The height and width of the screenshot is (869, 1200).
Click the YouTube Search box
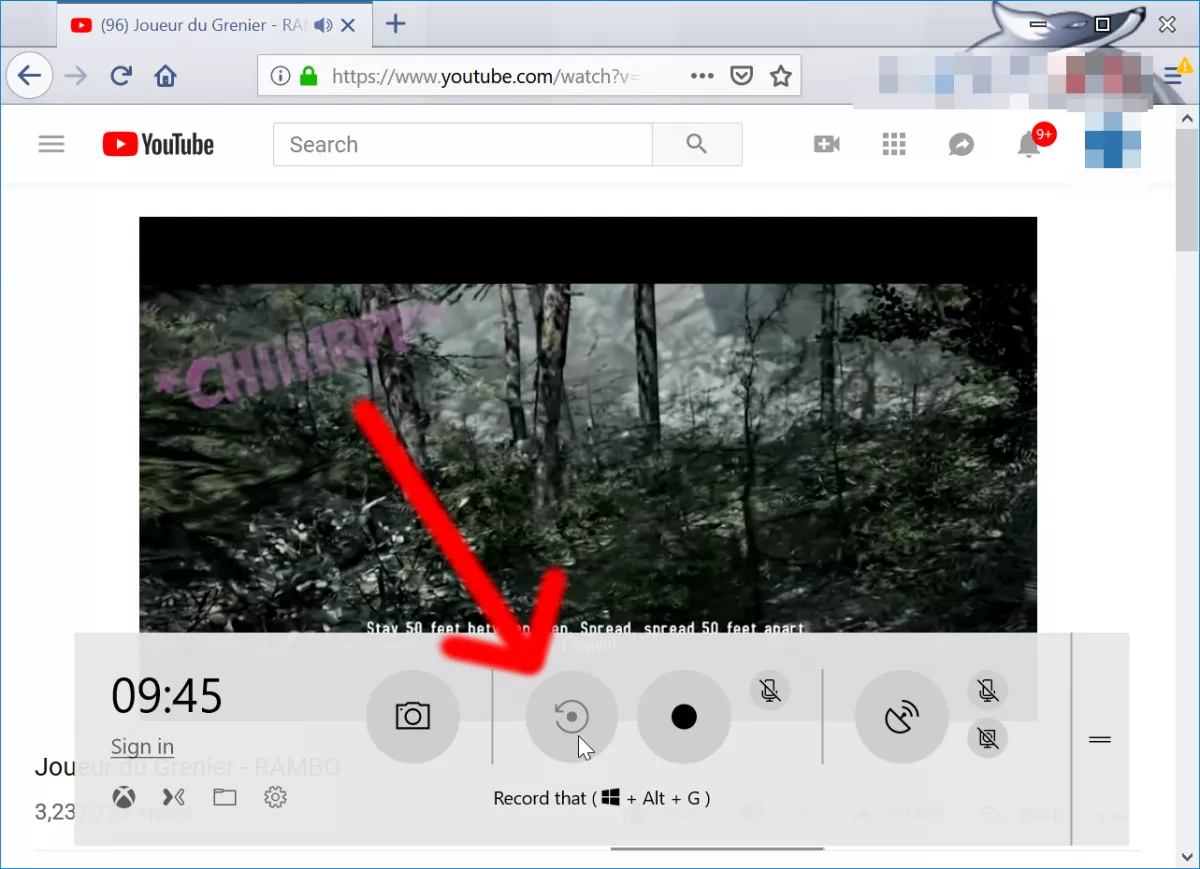click(x=462, y=144)
